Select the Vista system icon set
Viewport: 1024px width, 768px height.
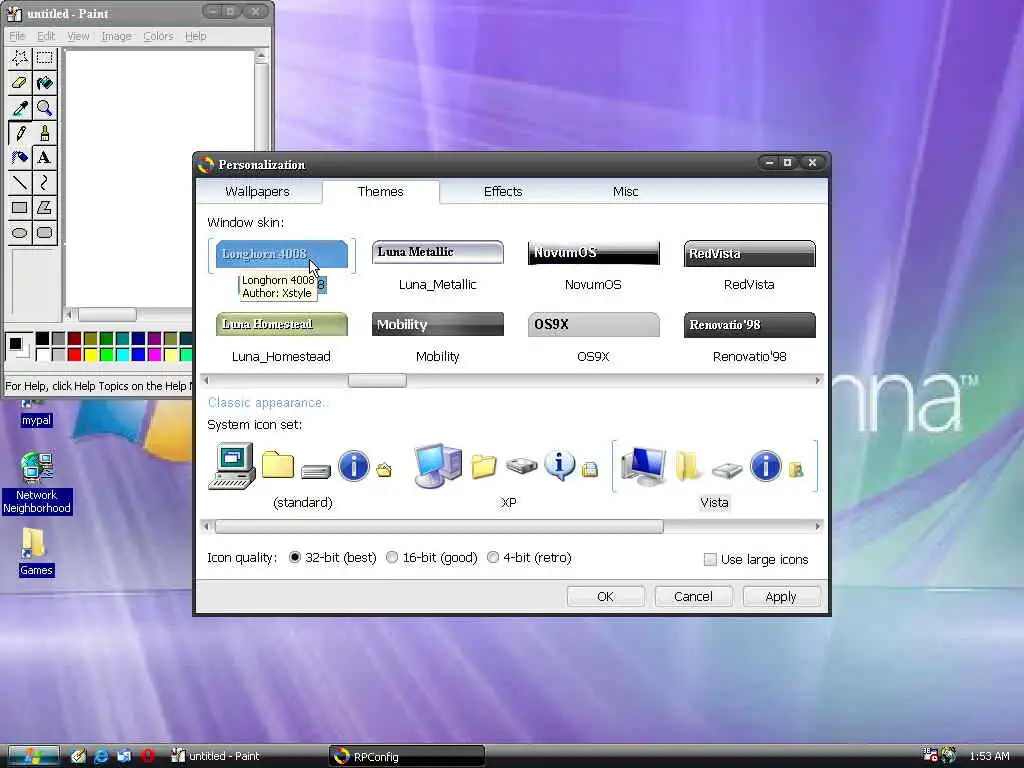[x=714, y=476]
